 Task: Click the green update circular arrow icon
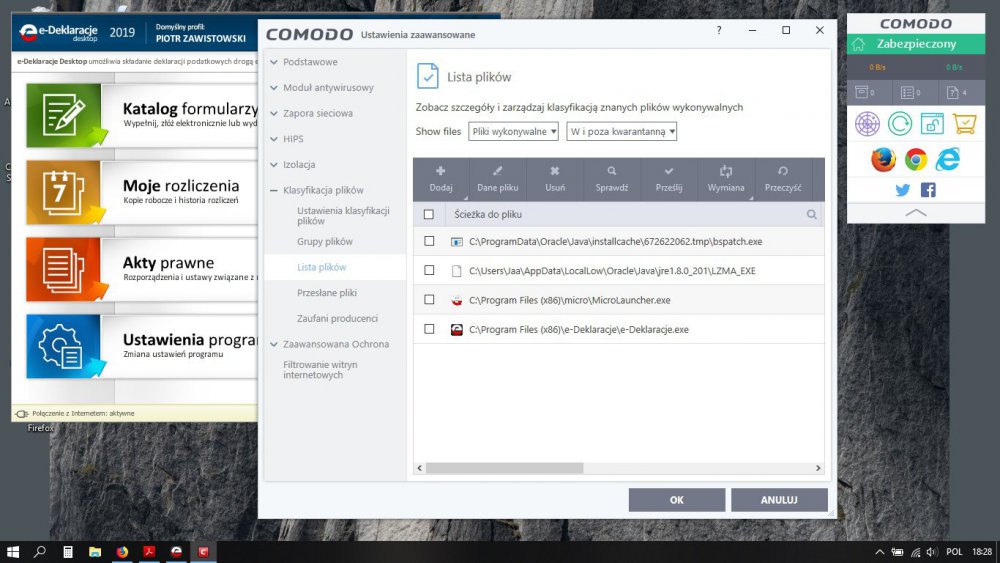coord(899,124)
